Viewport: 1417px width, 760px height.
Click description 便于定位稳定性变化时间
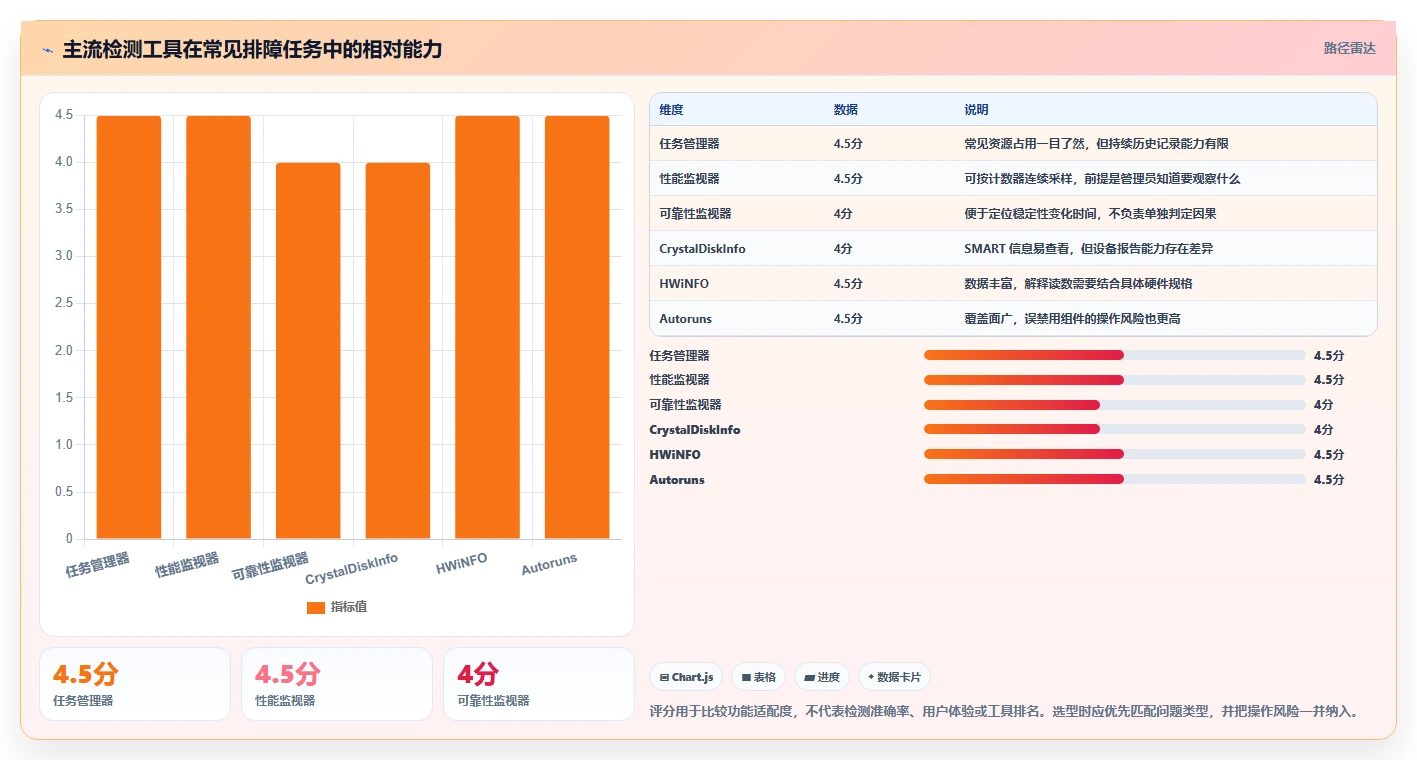coord(1090,214)
